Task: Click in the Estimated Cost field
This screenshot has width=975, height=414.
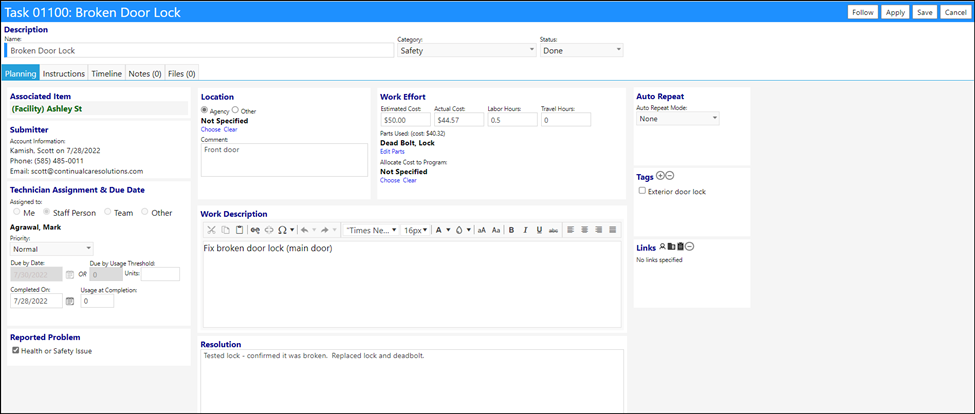Action: coord(405,119)
